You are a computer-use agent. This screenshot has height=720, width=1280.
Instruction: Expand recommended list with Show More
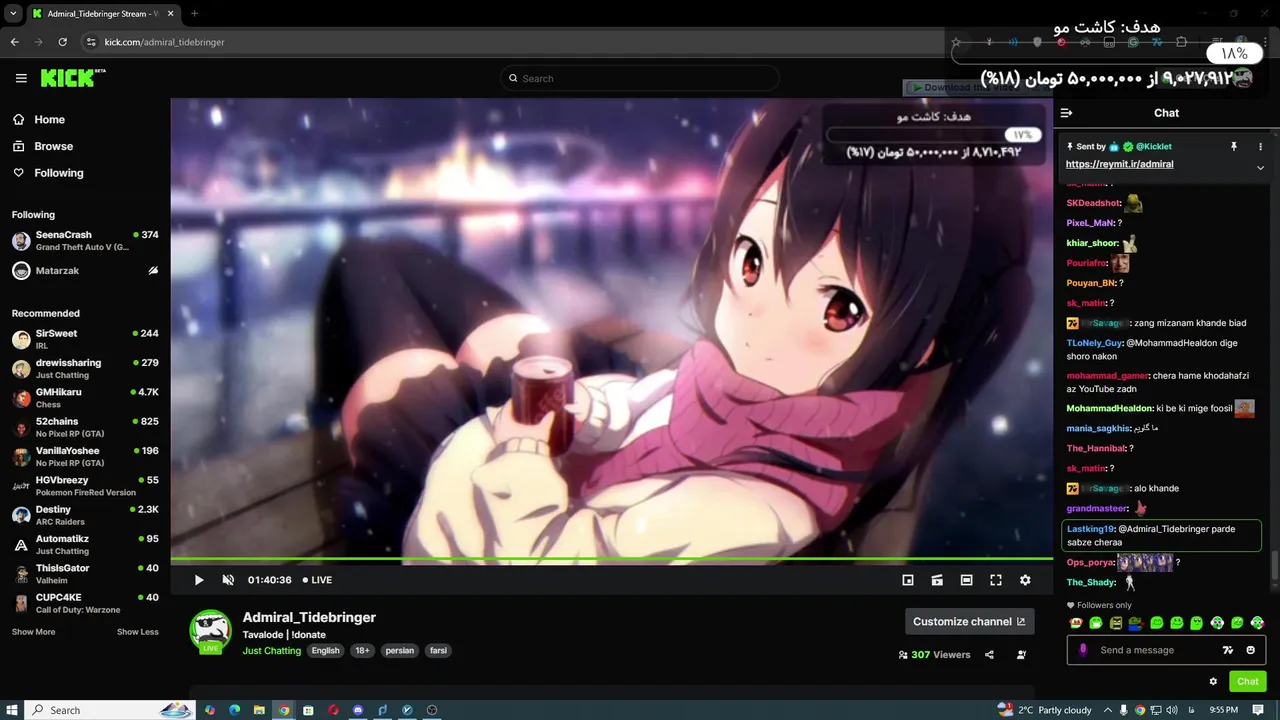click(33, 632)
